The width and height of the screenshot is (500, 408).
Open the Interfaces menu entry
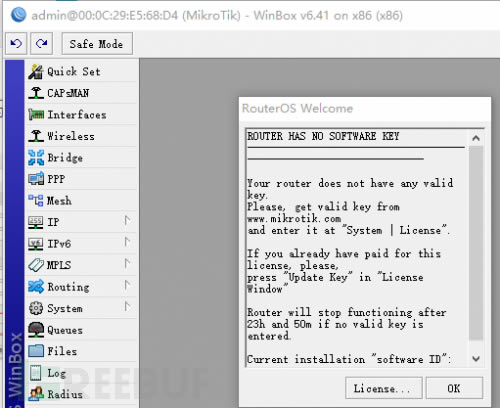[x=82, y=115]
